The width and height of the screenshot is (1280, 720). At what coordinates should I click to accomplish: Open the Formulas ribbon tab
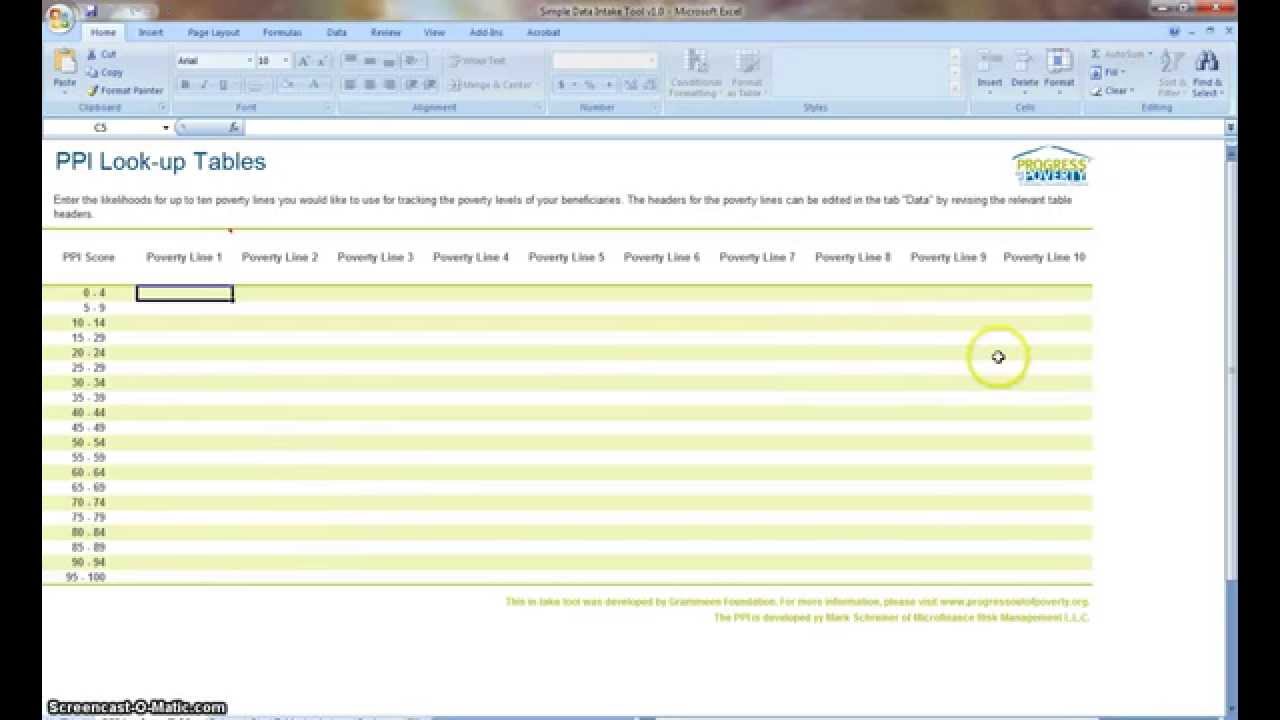click(282, 32)
